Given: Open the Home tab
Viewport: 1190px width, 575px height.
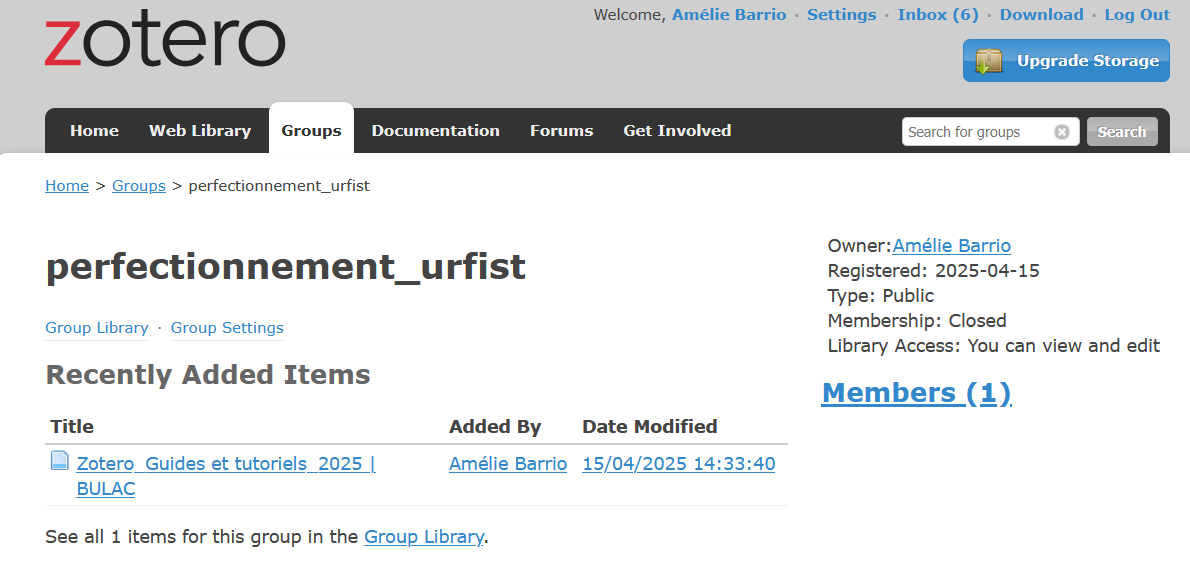Looking at the screenshot, I should point(94,130).
